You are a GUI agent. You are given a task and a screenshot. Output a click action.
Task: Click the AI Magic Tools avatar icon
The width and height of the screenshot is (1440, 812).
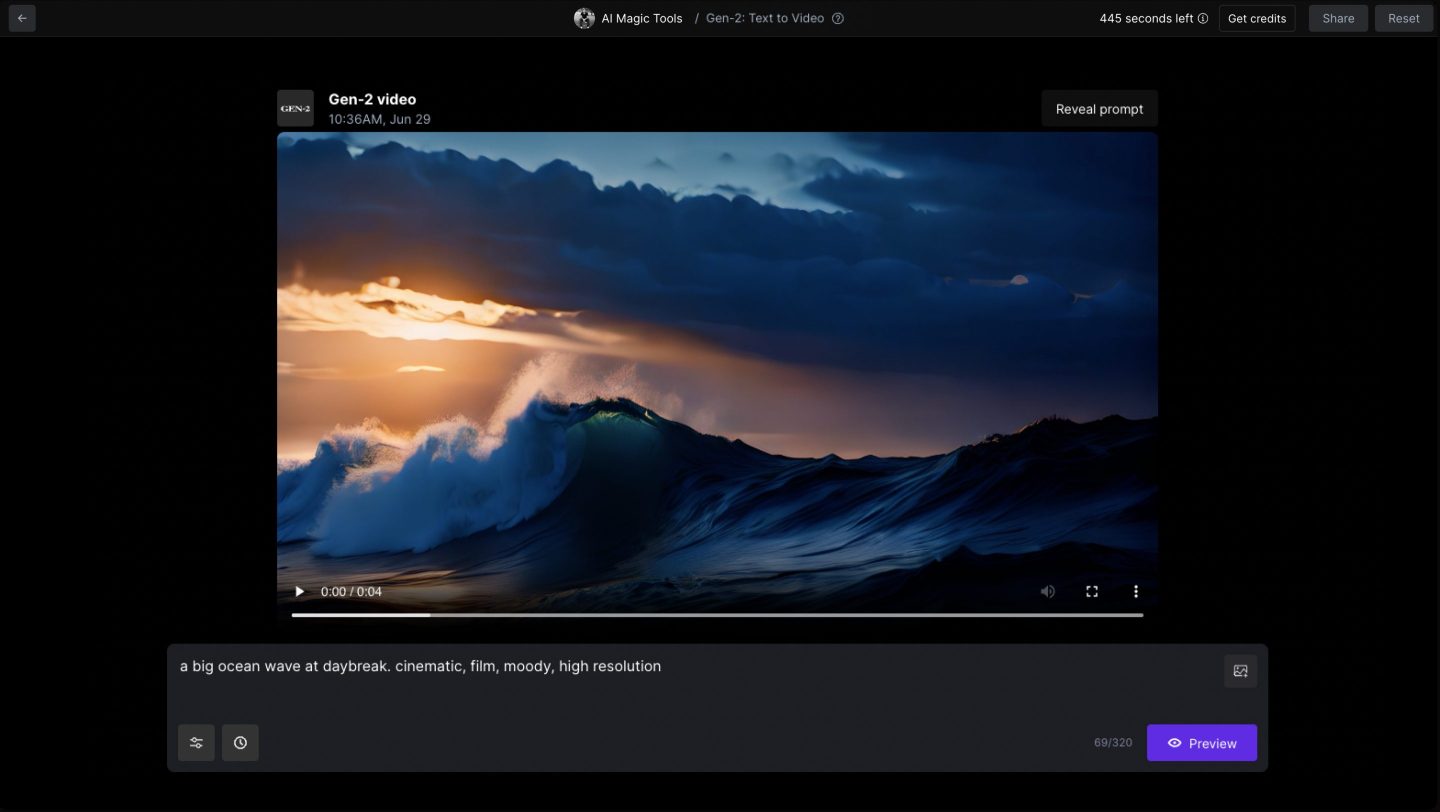pos(584,18)
